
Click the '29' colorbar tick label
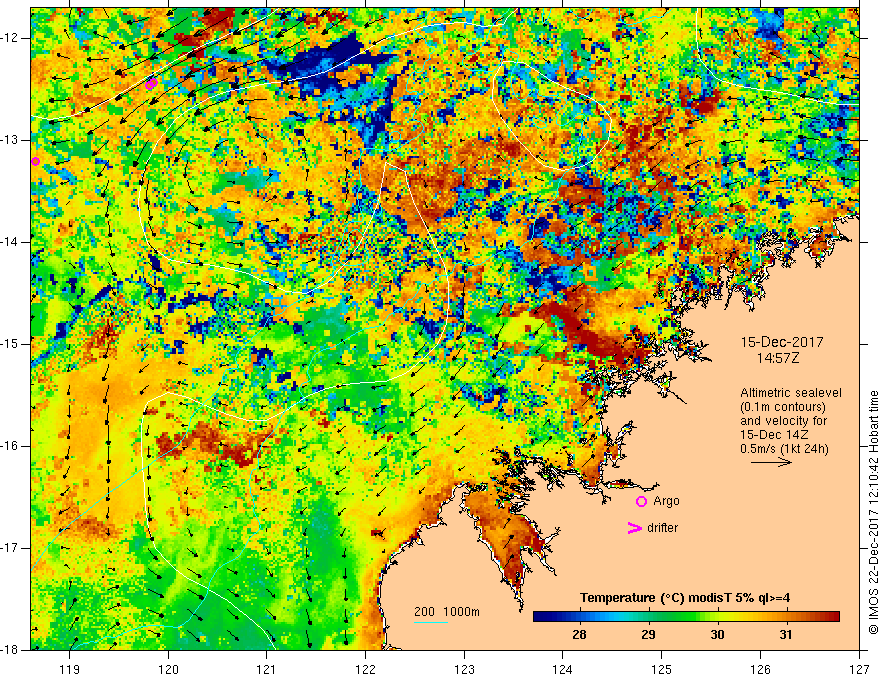[648, 635]
